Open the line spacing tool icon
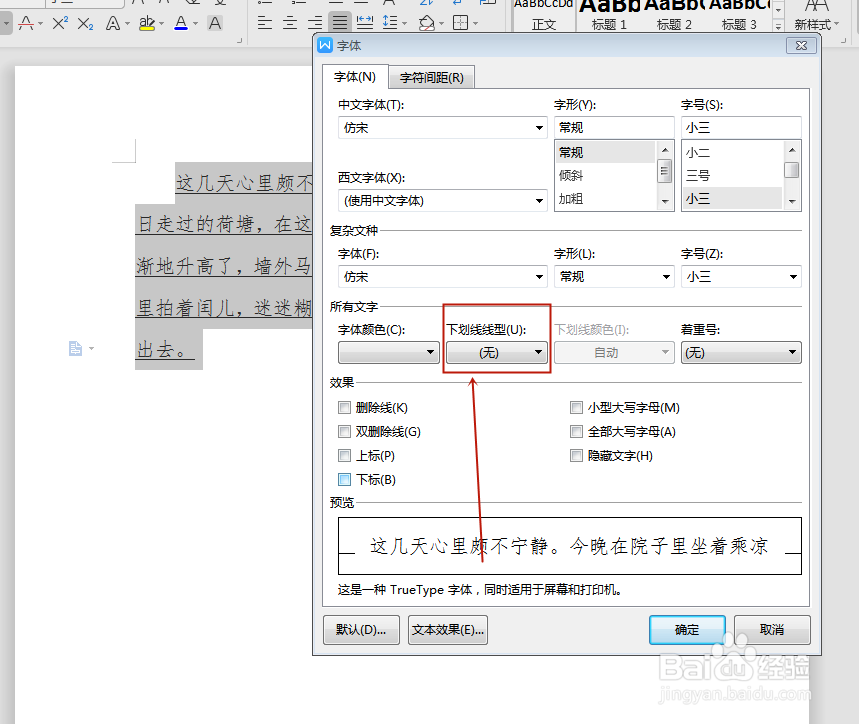 click(x=388, y=22)
